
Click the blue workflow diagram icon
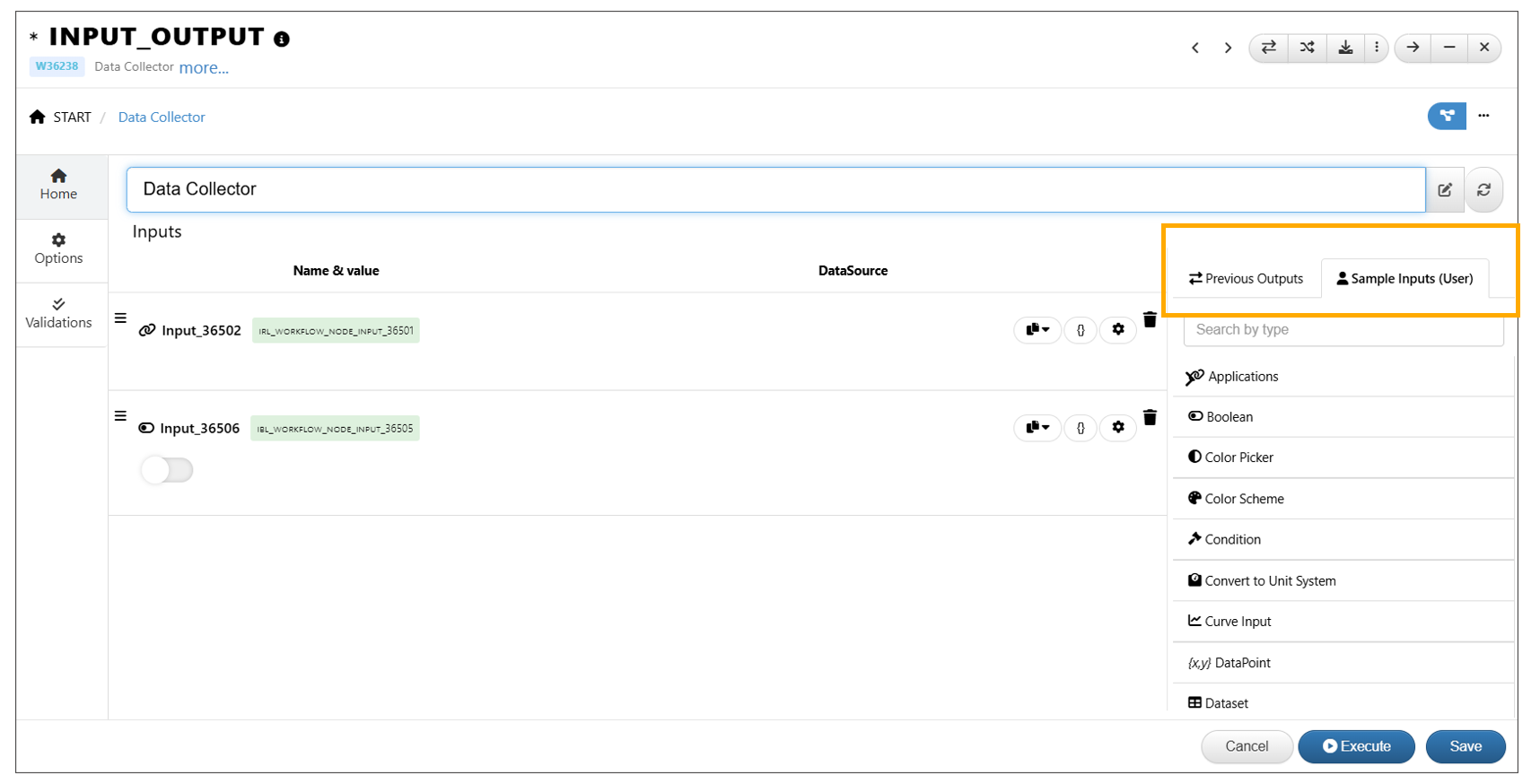click(x=1446, y=116)
